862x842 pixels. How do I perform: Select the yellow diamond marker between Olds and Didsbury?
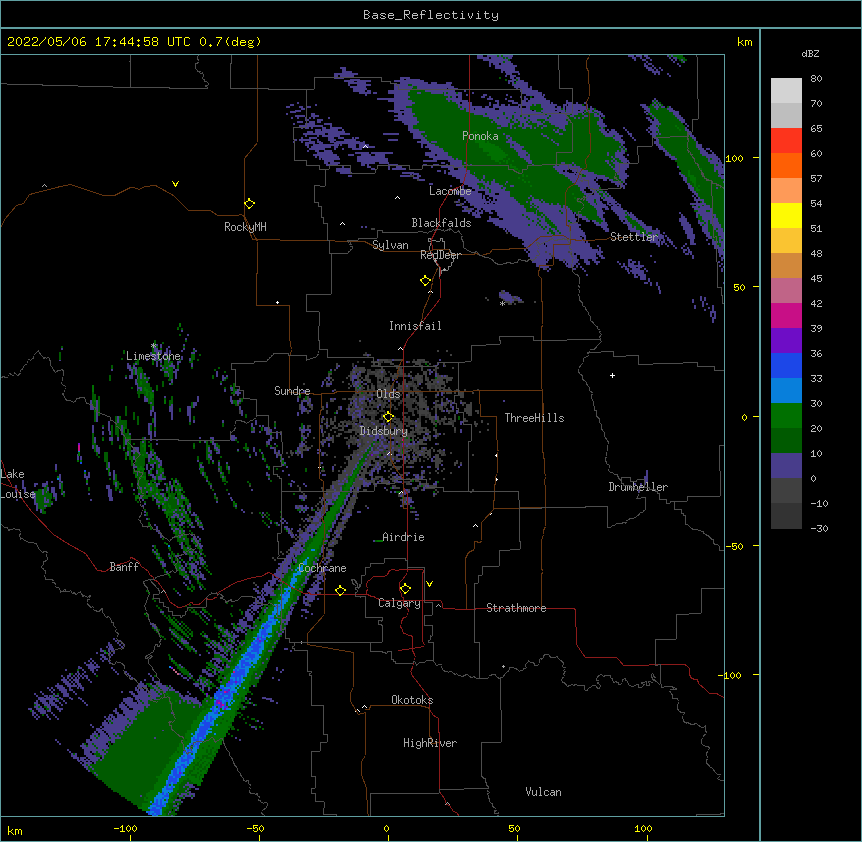tap(388, 417)
